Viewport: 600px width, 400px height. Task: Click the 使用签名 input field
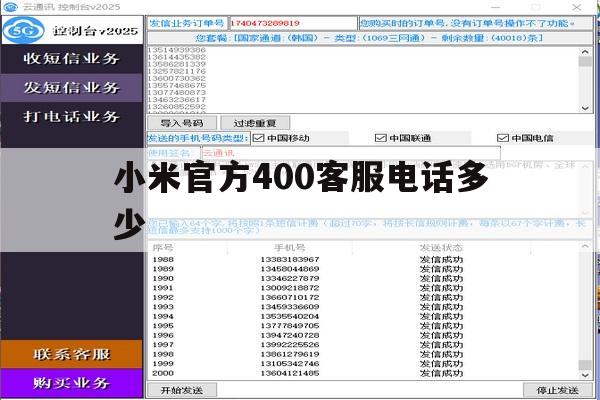(351, 153)
